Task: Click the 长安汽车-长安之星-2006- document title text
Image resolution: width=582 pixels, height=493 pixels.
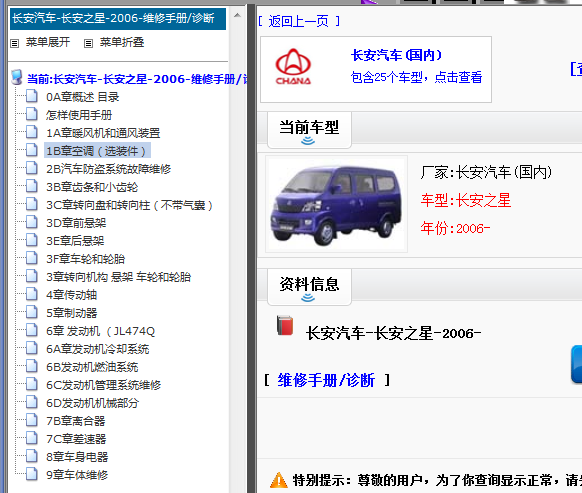Action: [x=393, y=333]
